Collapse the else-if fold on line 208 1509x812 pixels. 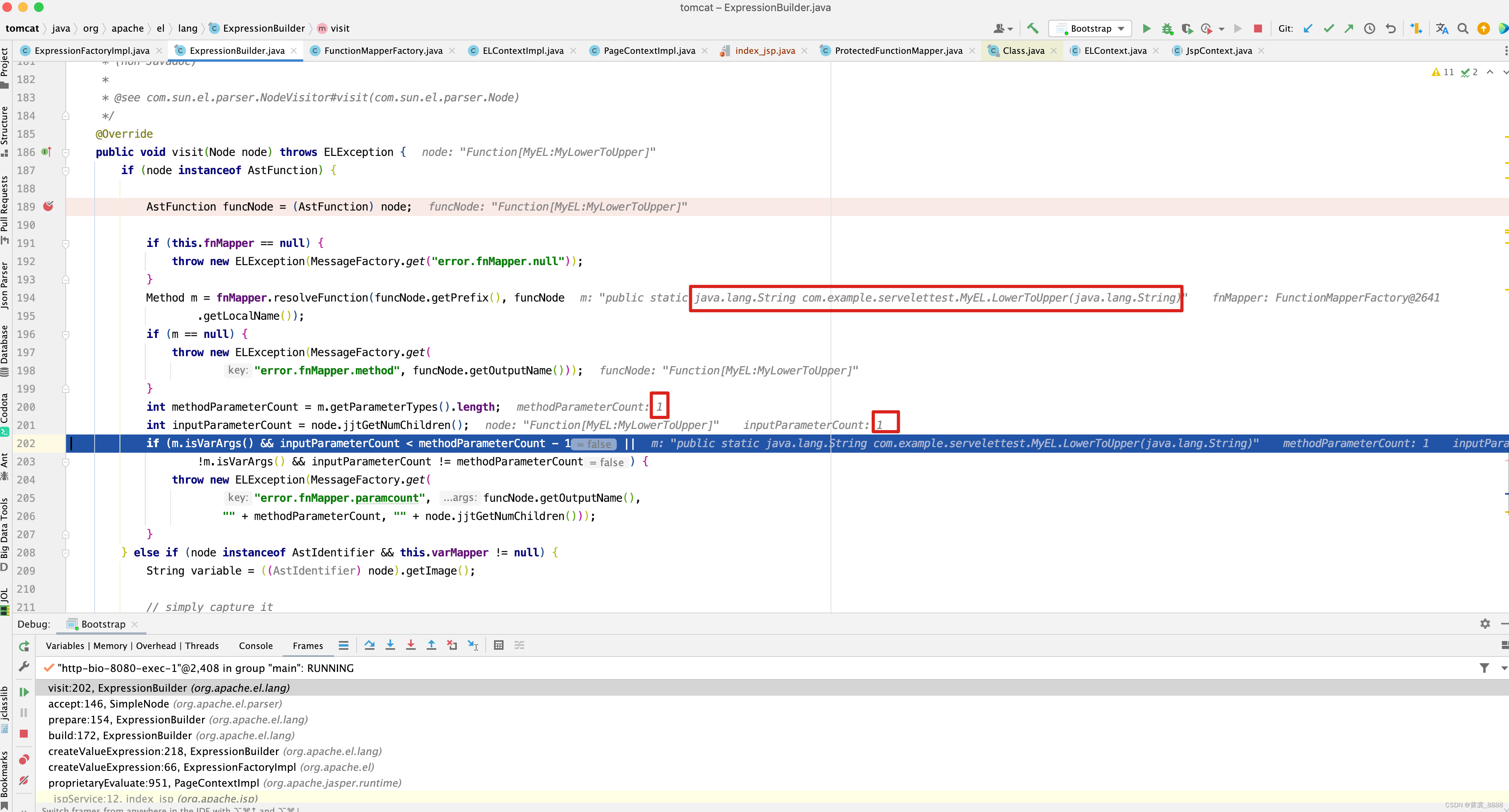tap(66, 553)
